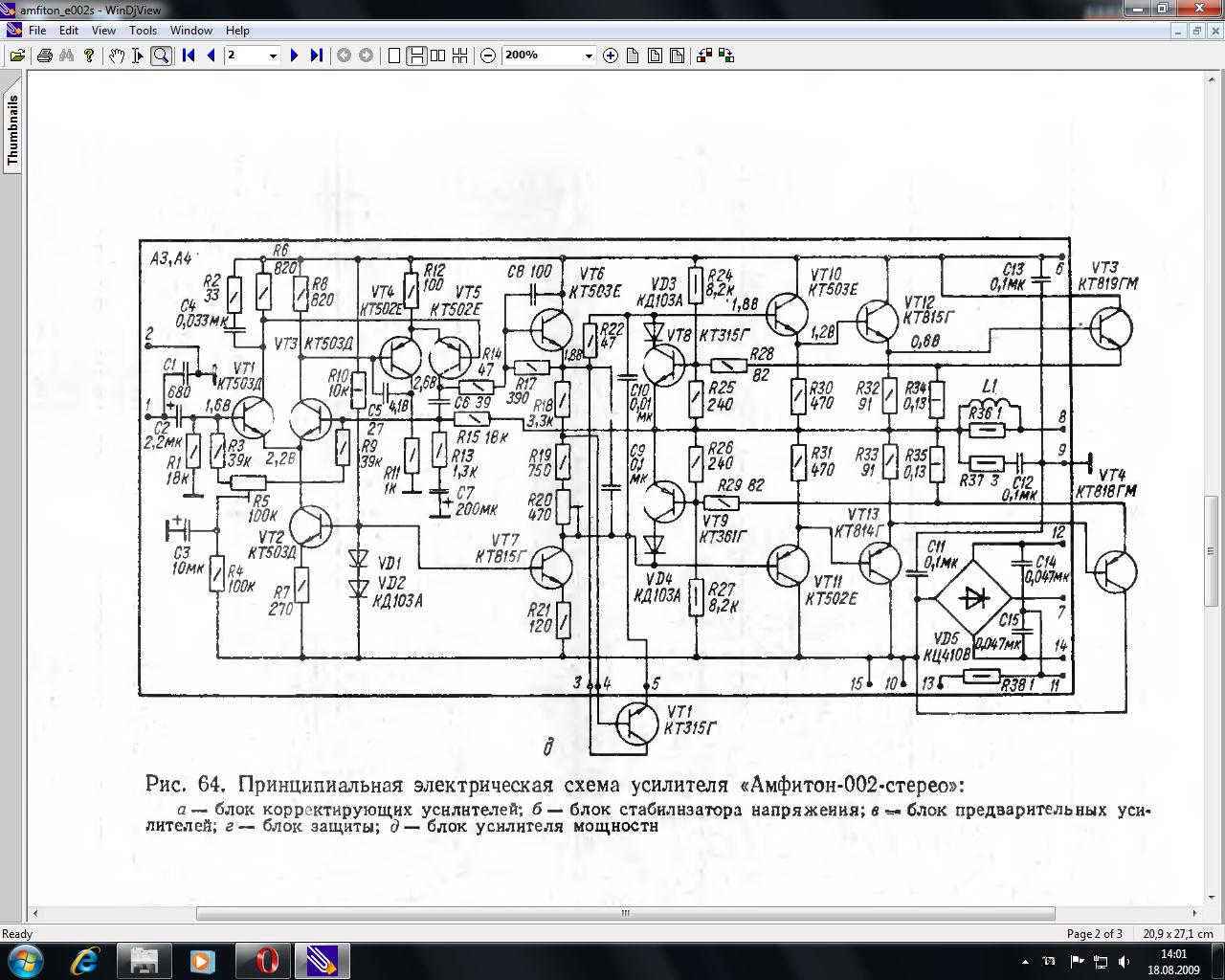
Task: Go to the first page
Action: [189, 56]
